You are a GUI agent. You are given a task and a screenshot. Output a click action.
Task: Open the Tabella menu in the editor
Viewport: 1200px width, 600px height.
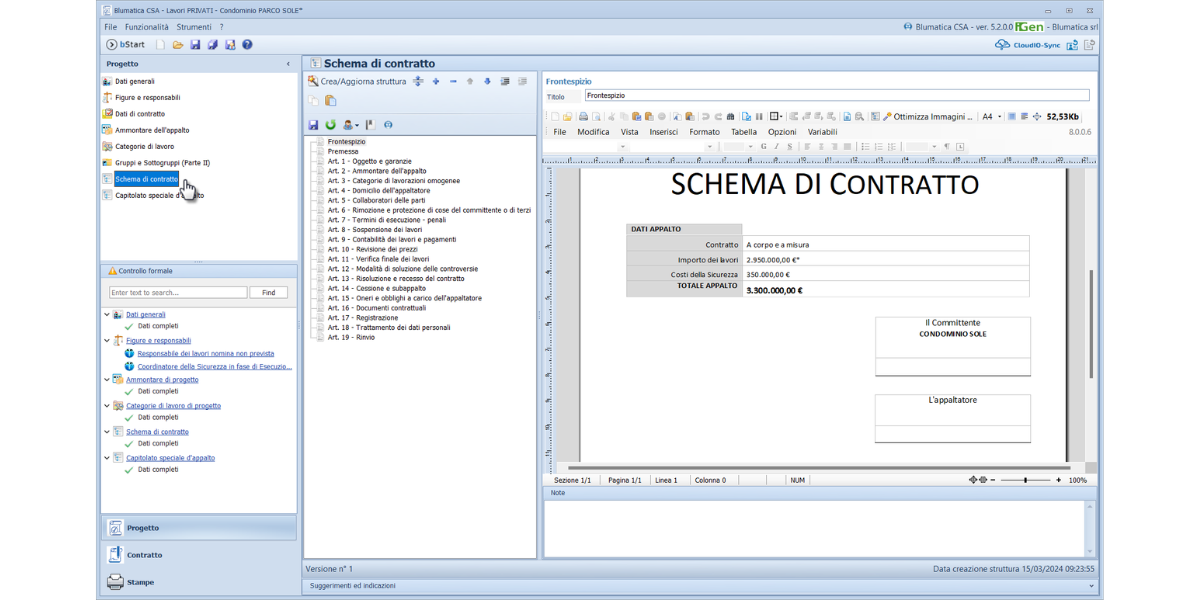click(x=743, y=131)
